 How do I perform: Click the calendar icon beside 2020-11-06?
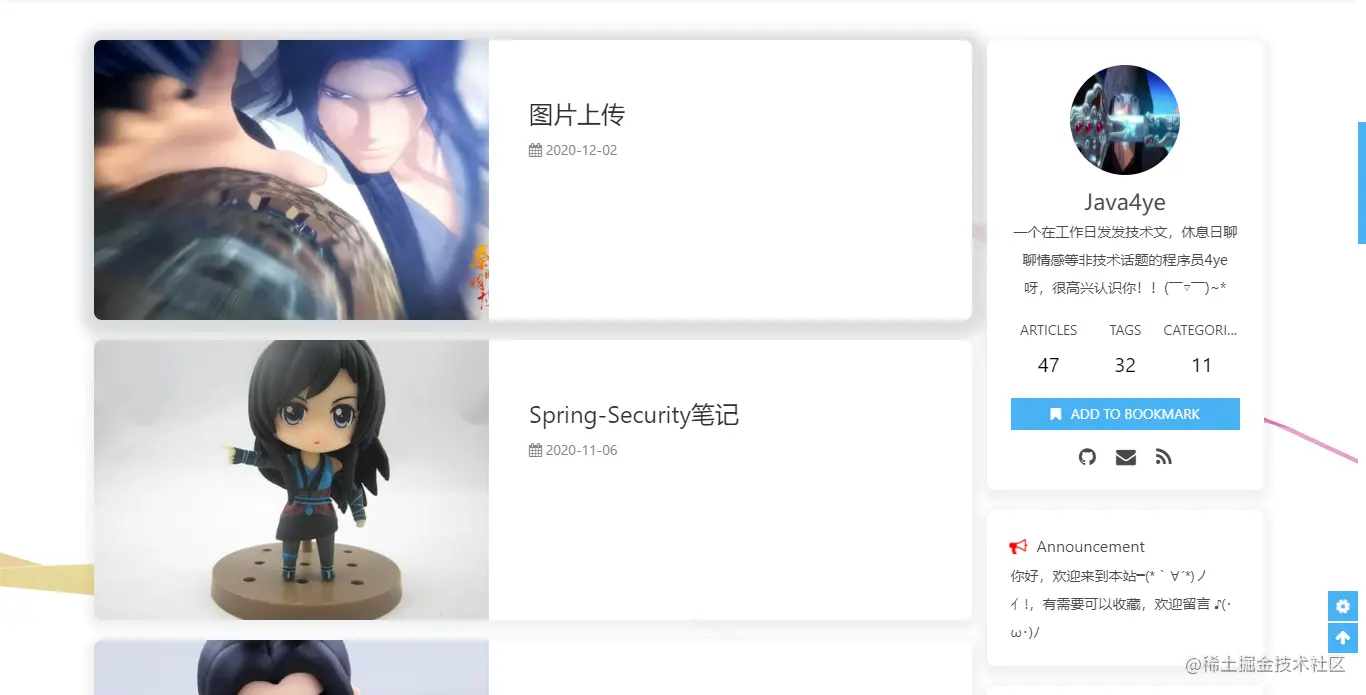point(535,451)
